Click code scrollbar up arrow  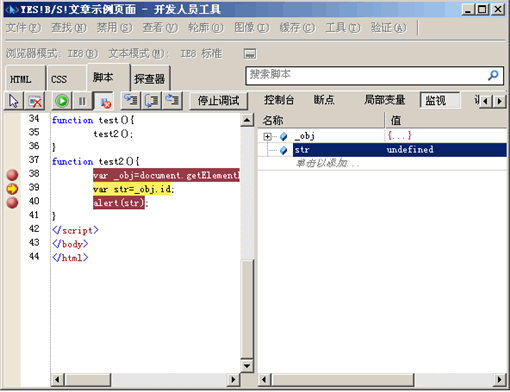click(247, 120)
